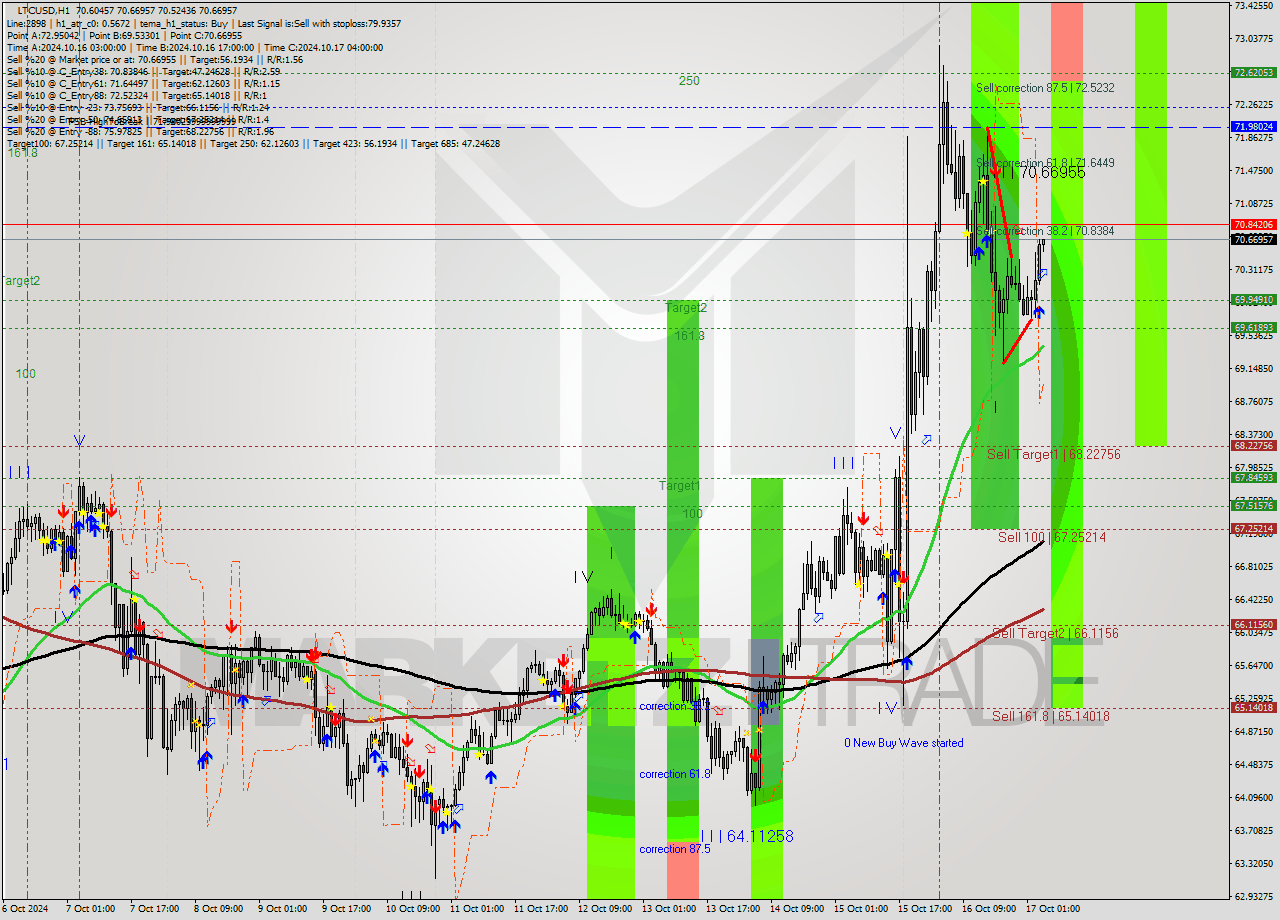The height and width of the screenshot is (920, 1280).
Task: Click the 62.93275 price scale value
Action: (x=1253, y=897)
